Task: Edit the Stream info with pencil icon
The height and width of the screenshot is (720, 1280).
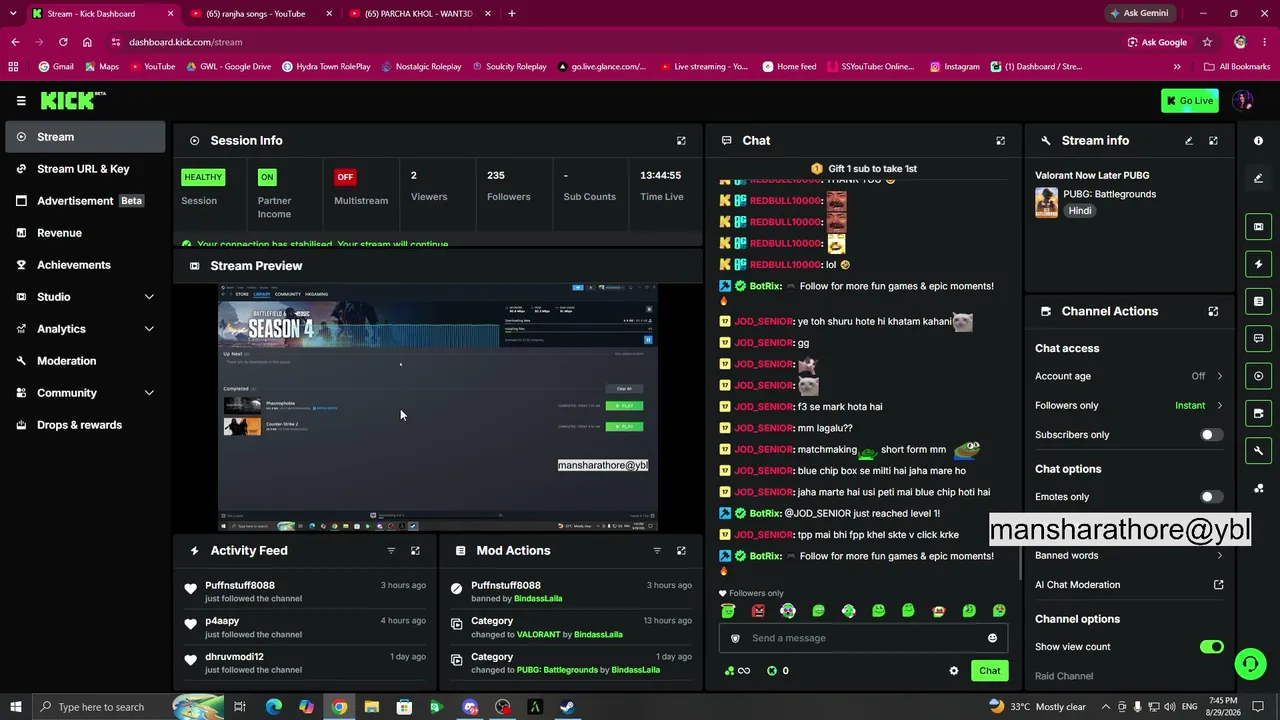Action: pyautogui.click(x=1189, y=141)
